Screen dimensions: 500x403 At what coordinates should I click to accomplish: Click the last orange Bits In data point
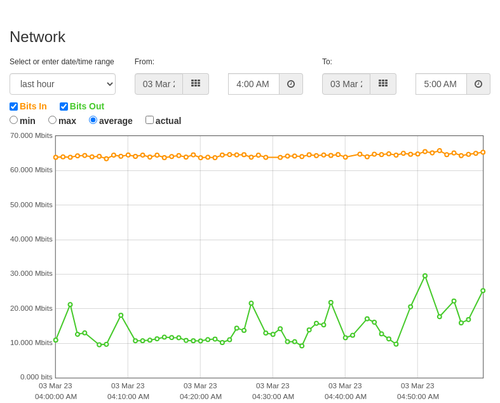[x=483, y=152]
